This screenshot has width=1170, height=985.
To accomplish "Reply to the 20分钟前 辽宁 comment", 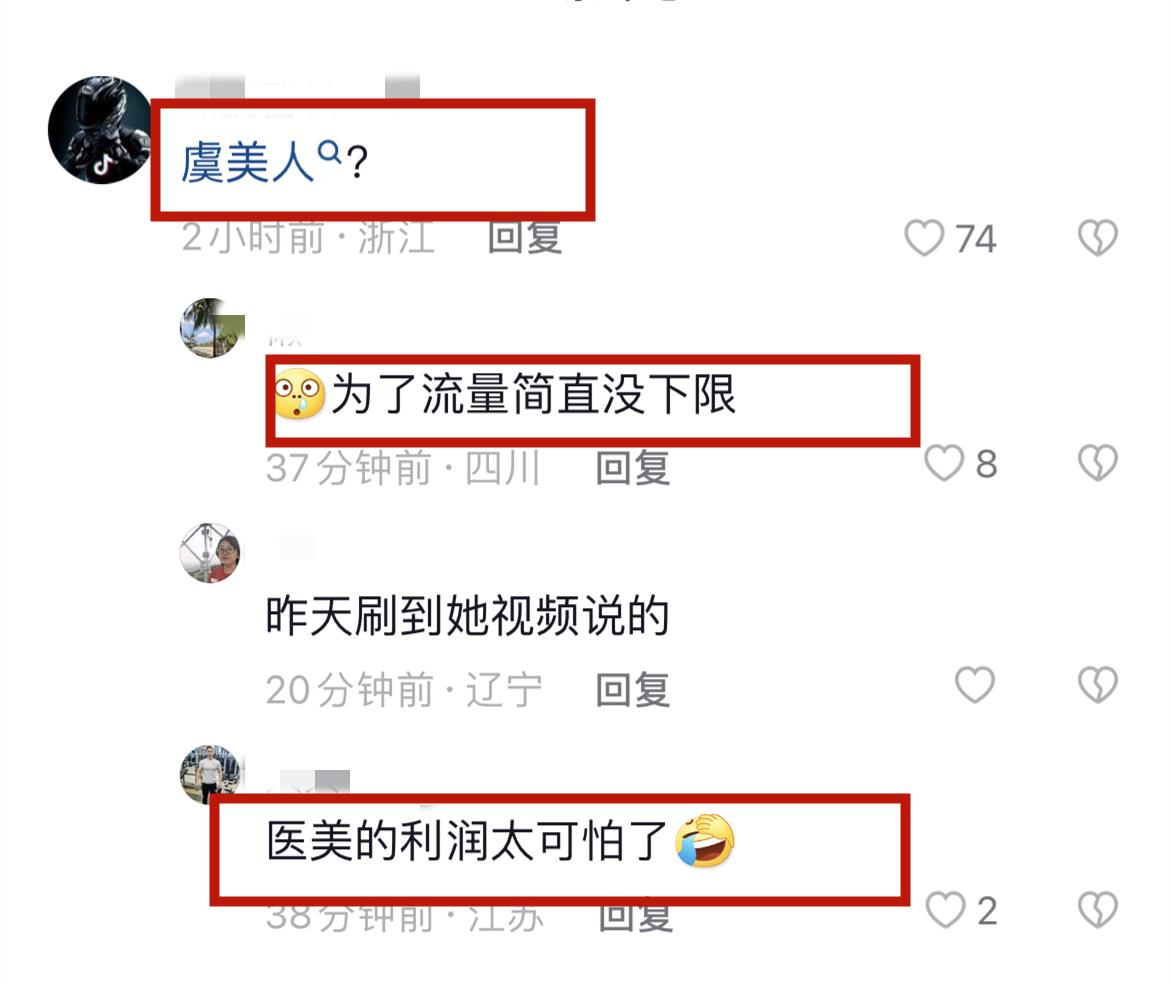I will 633,690.
